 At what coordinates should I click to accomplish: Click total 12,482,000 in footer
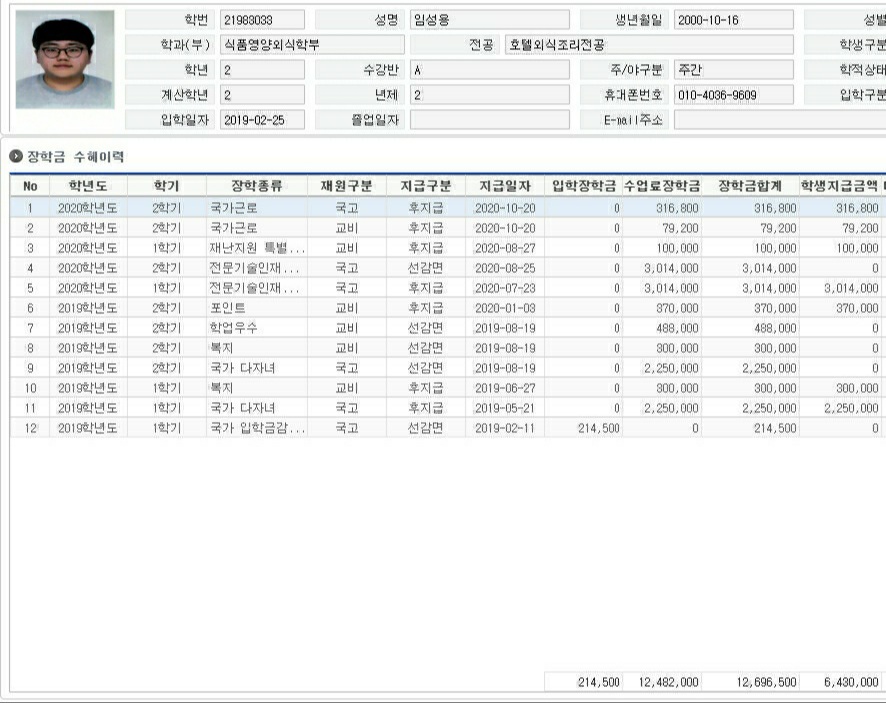pos(662,682)
